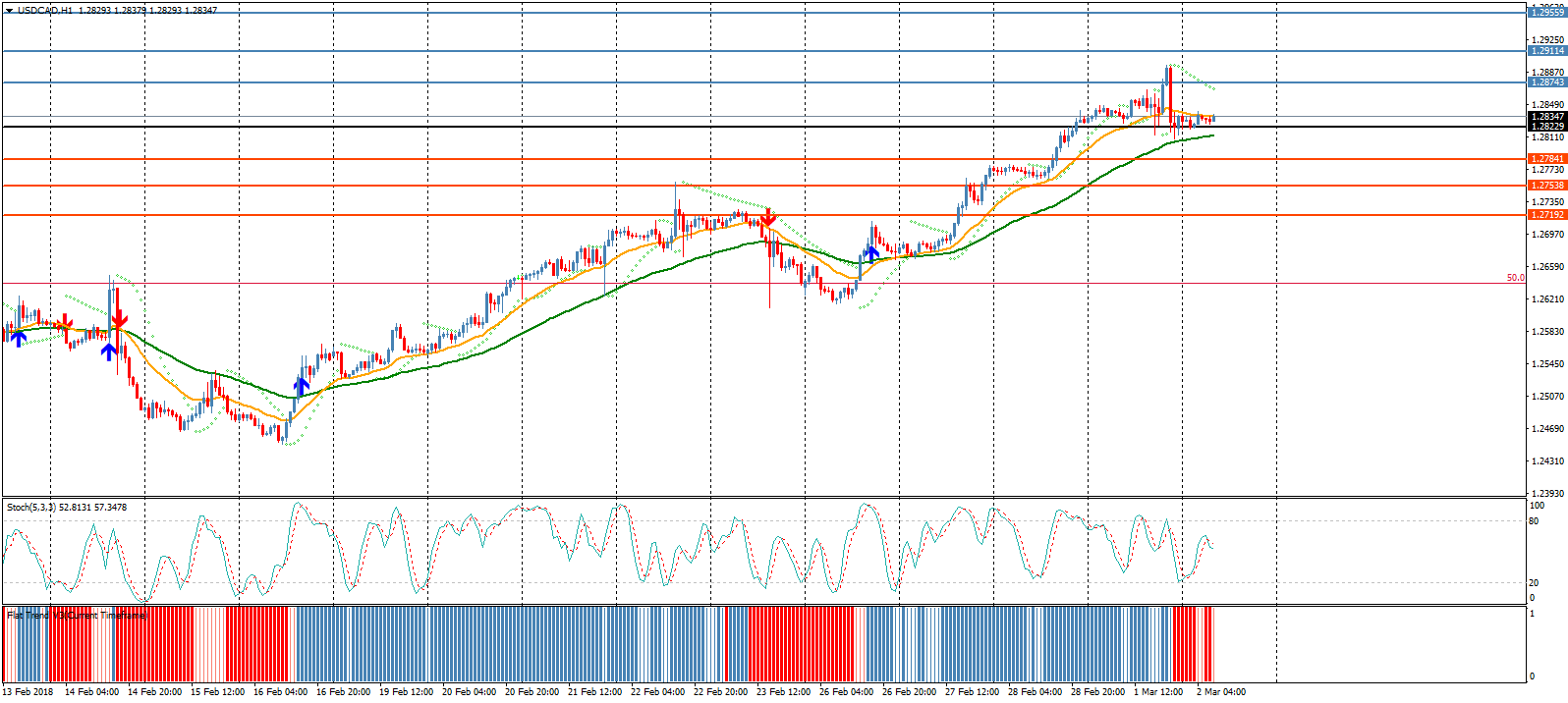Click the current price 1.28347 label
Screen dimensions: 1568x703
point(1546,117)
